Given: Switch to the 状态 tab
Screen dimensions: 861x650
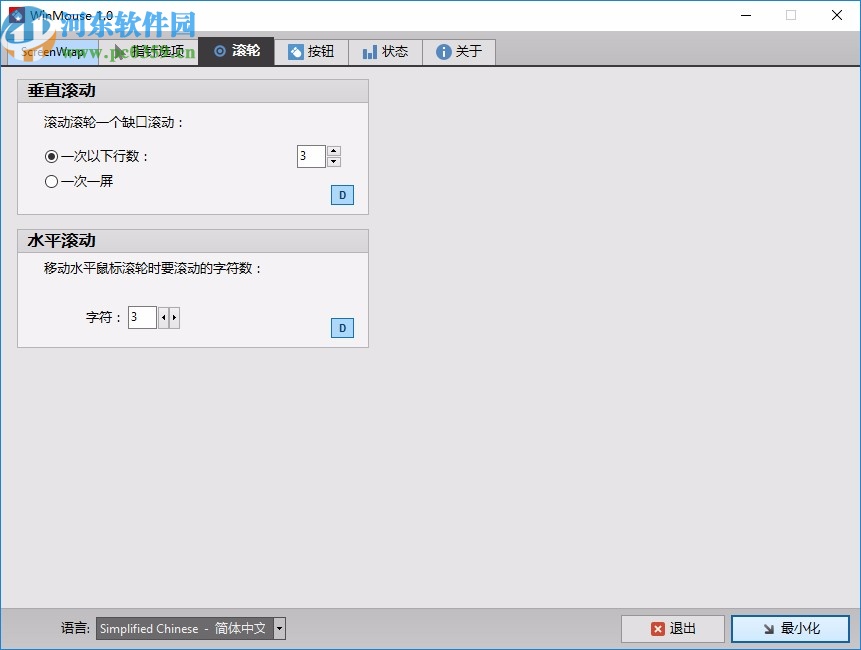Looking at the screenshot, I should tap(385, 52).
